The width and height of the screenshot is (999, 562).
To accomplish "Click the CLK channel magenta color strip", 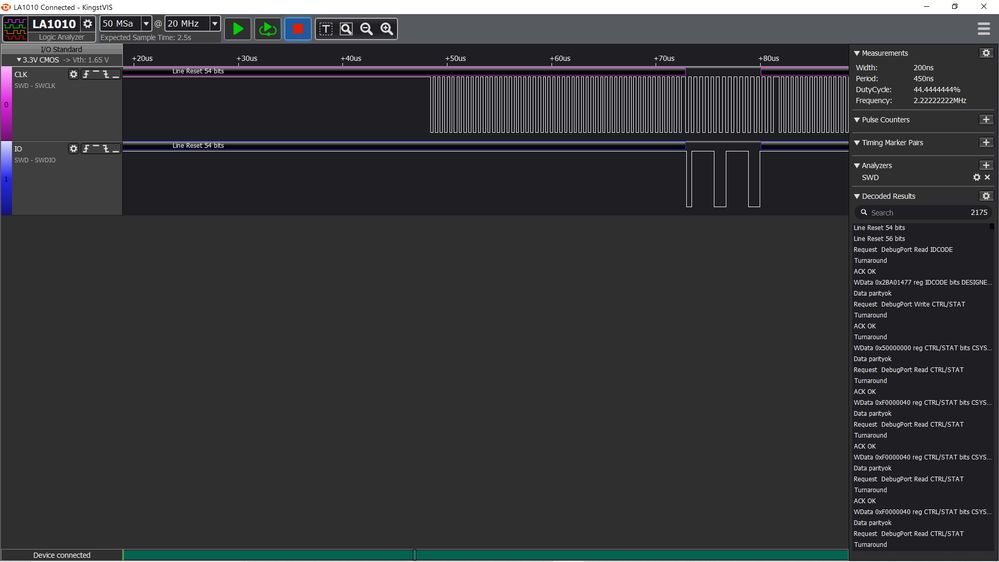I will (6, 103).
